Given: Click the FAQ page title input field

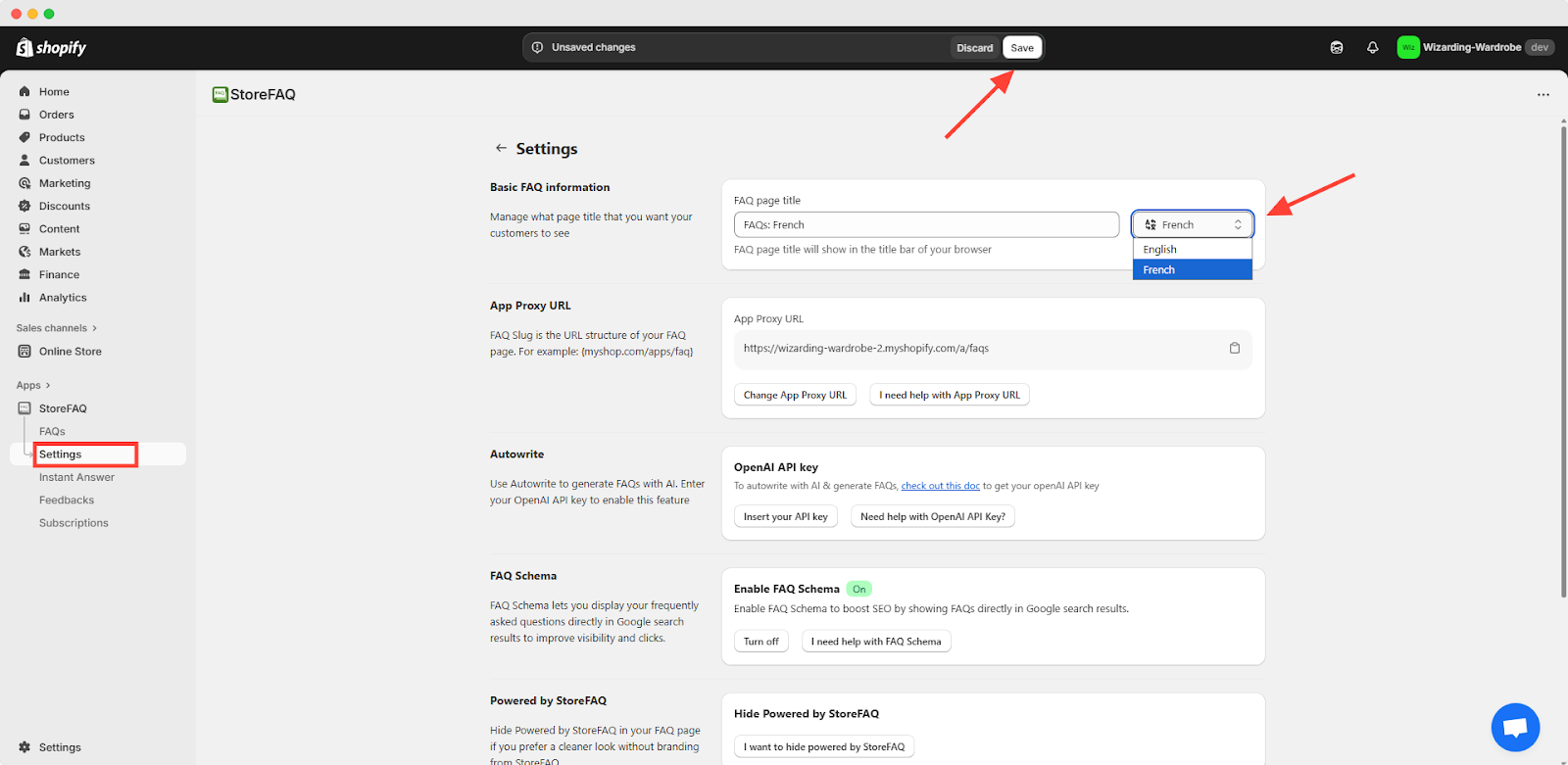Looking at the screenshot, I should click(926, 224).
